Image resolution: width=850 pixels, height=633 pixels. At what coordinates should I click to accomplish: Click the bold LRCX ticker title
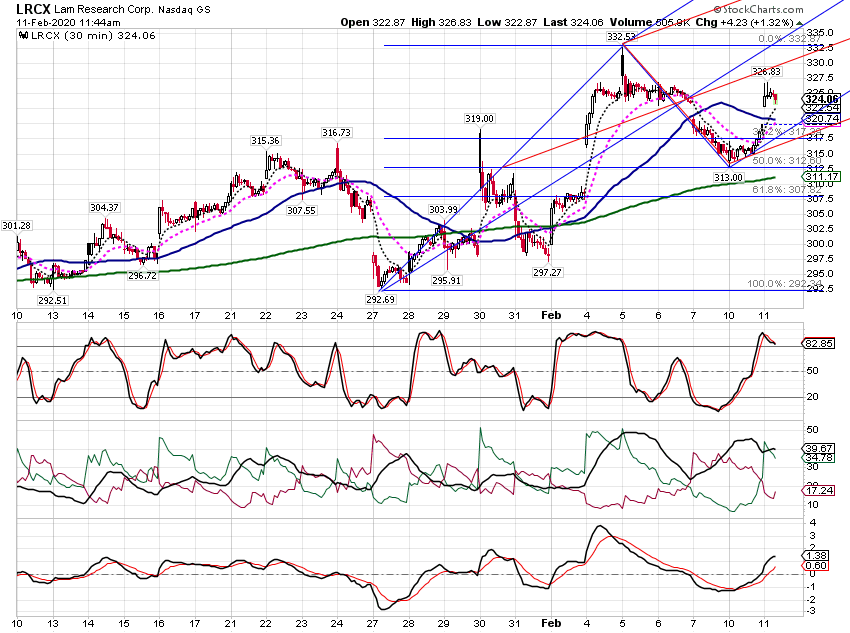[x=34, y=9]
